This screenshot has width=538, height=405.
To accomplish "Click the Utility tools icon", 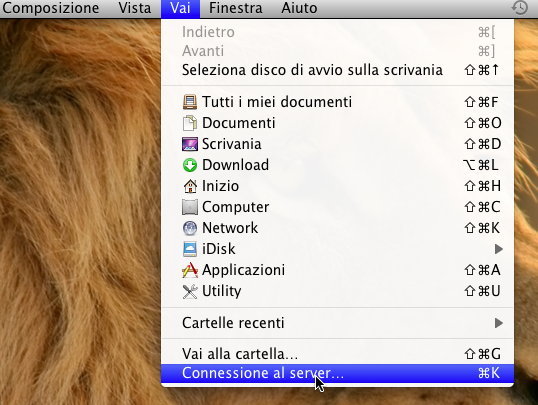I will tap(190, 291).
